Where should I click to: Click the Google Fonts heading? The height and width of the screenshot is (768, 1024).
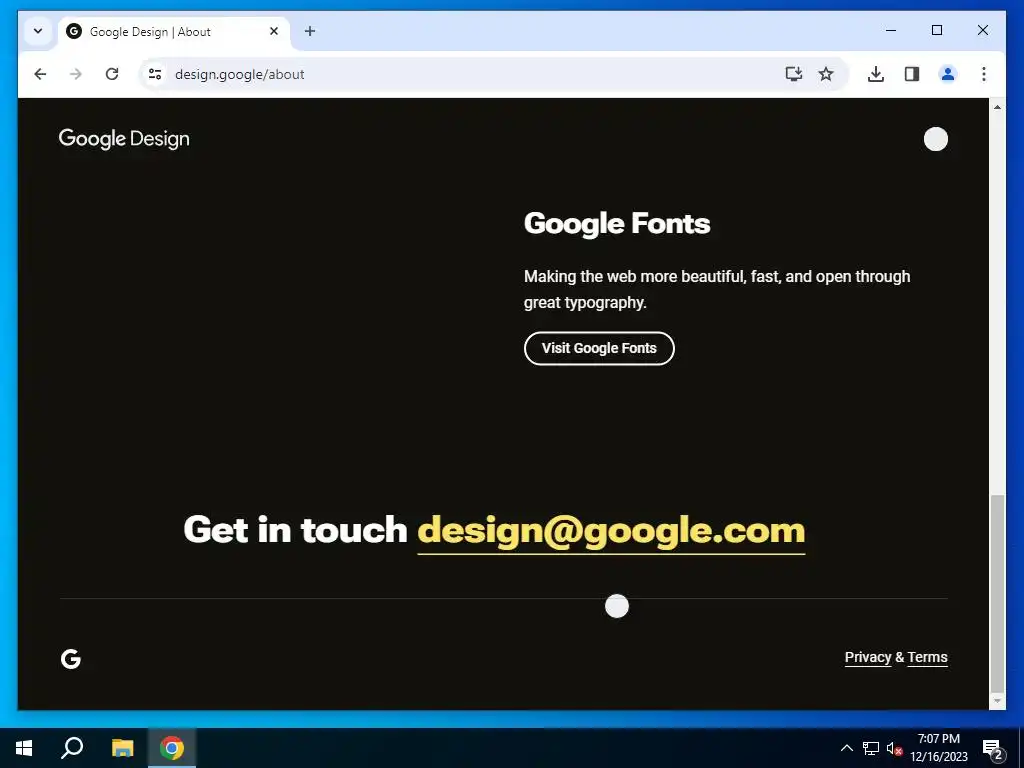(617, 223)
